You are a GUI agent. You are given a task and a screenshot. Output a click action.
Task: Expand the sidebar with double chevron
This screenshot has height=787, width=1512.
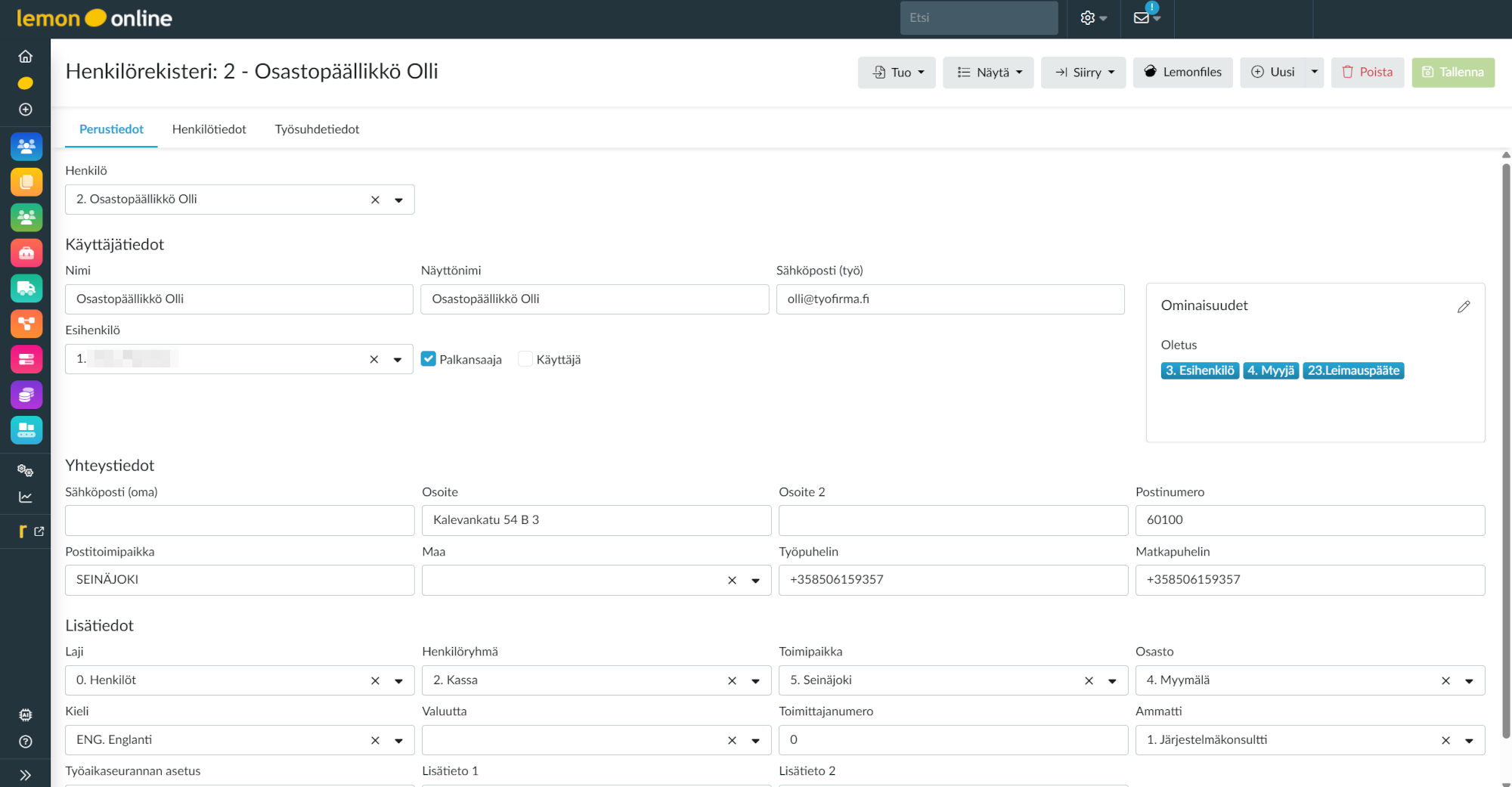[26, 775]
